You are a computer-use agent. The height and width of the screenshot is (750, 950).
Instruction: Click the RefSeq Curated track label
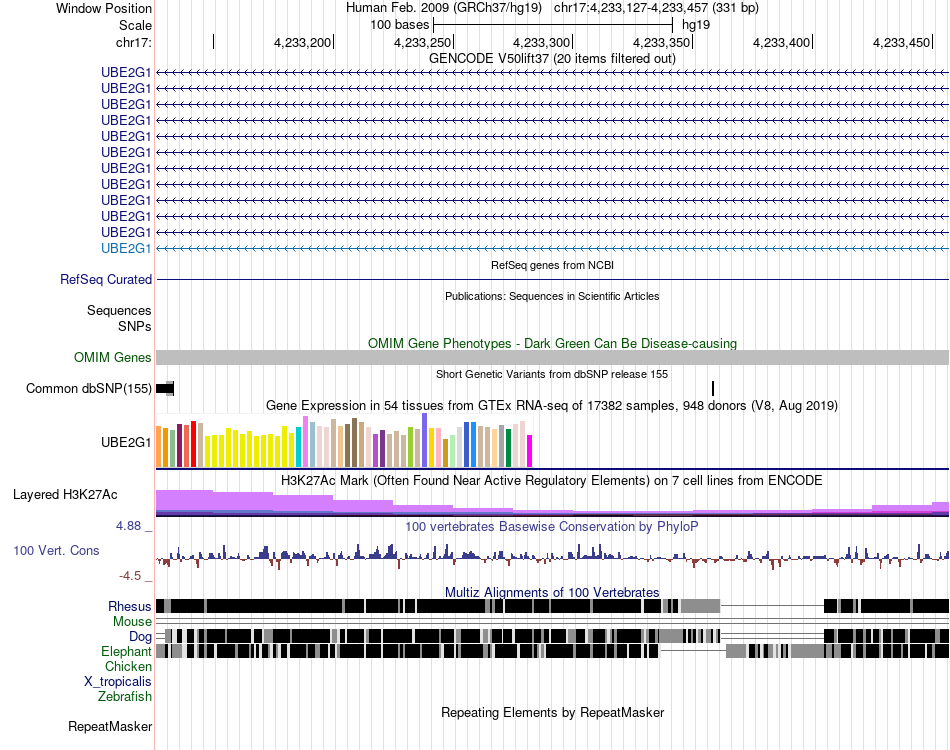click(x=106, y=279)
